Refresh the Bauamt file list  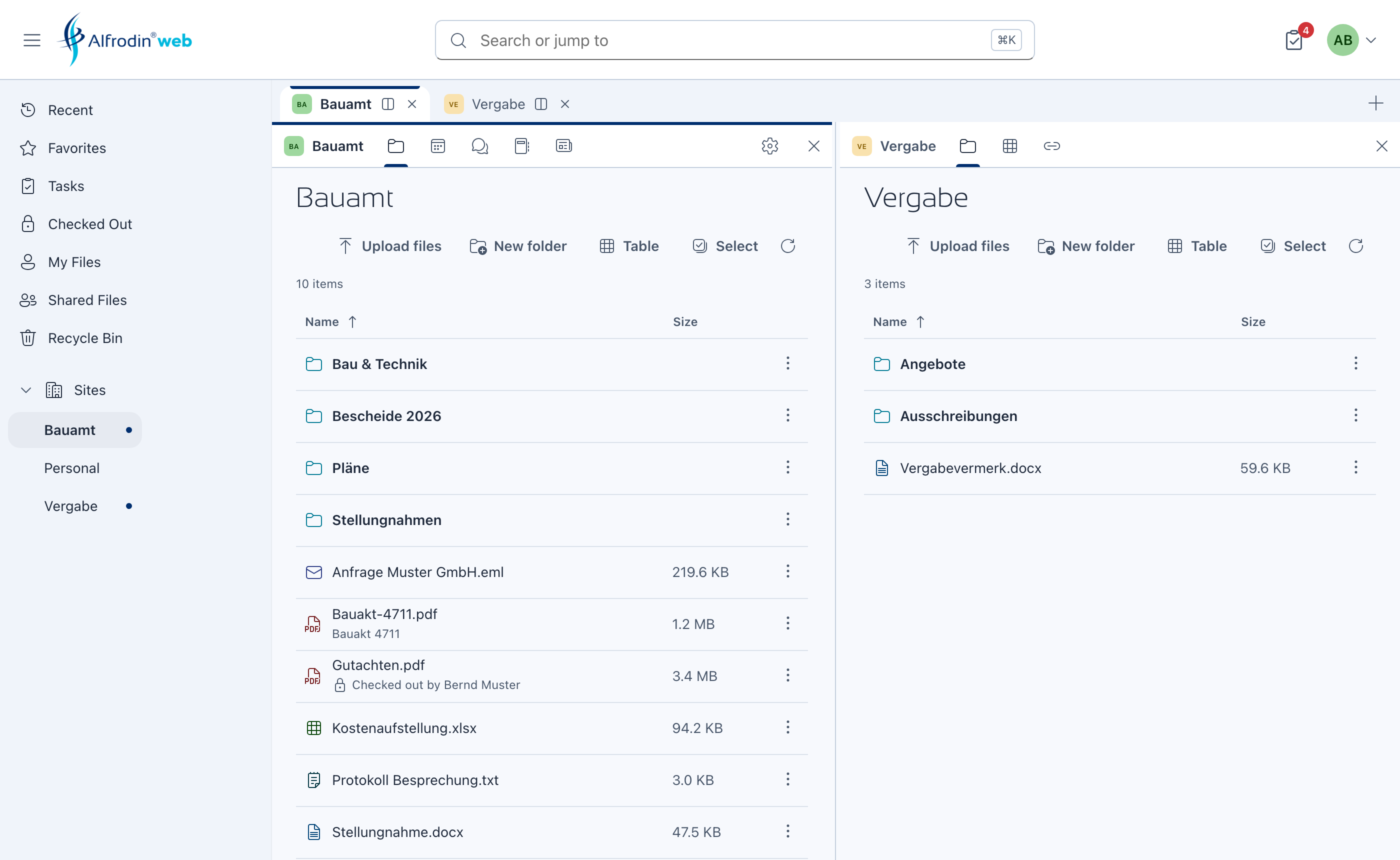[x=787, y=245]
